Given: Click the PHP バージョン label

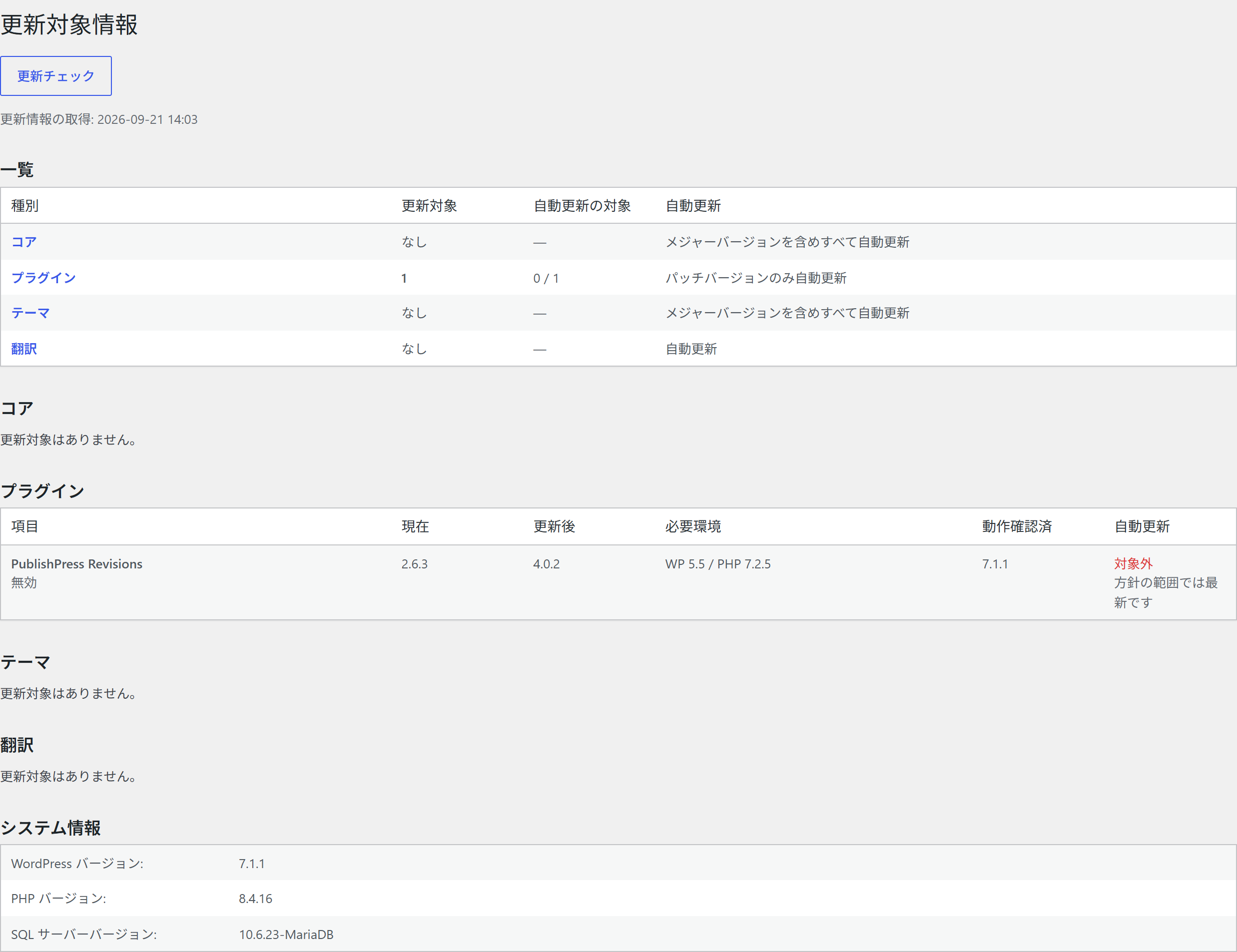Looking at the screenshot, I should (58, 899).
